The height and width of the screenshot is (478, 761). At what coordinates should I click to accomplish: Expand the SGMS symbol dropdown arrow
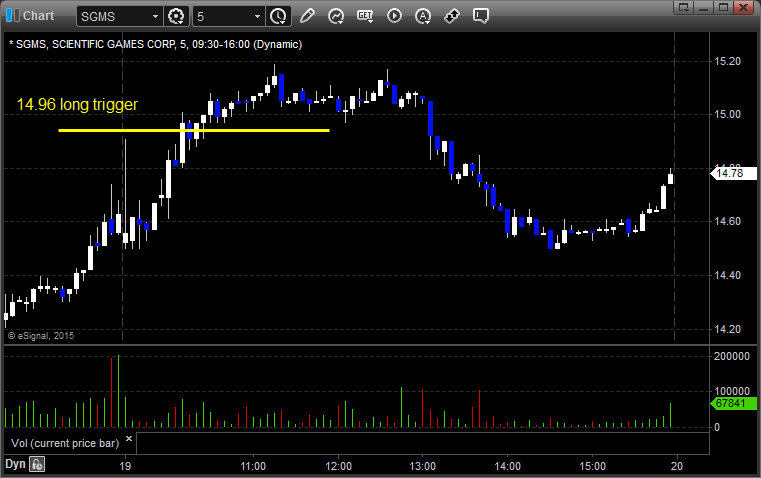155,16
